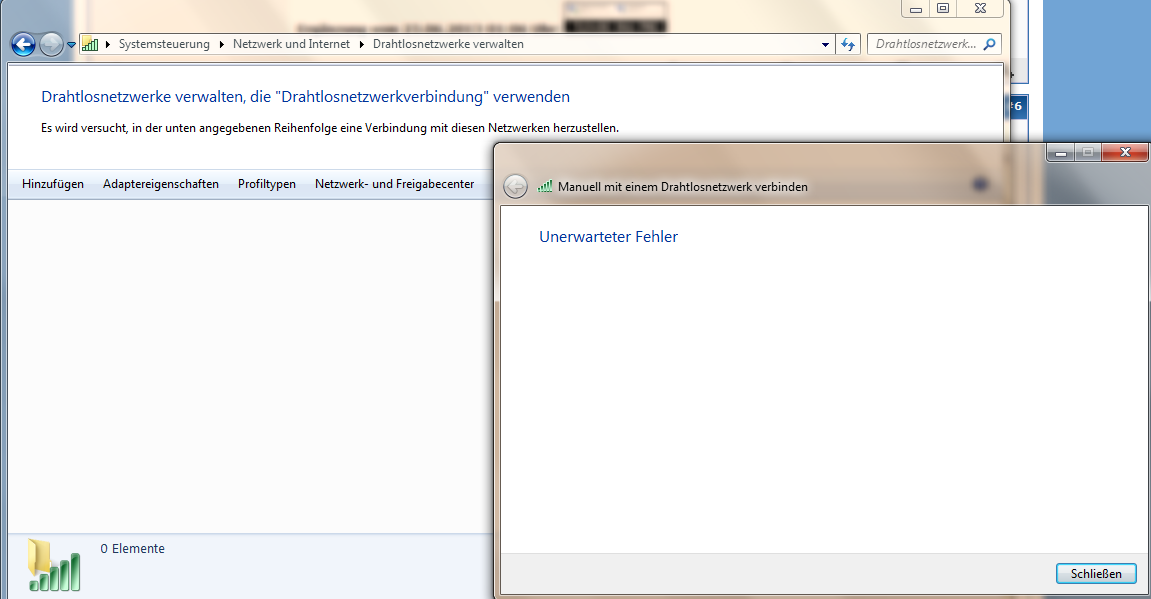Click the blue Back arrow in the Explorer window
The width and height of the screenshot is (1151, 599).
(x=23, y=45)
